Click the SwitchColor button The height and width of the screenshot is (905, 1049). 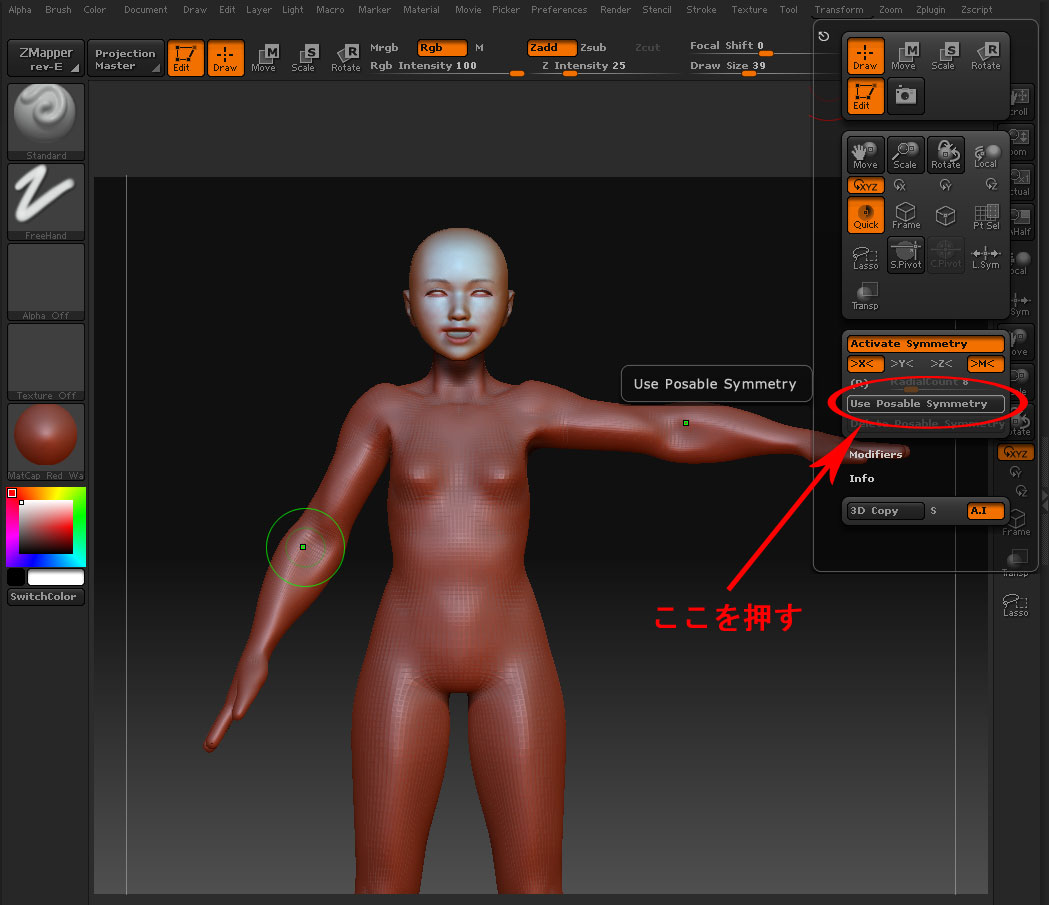click(x=45, y=597)
